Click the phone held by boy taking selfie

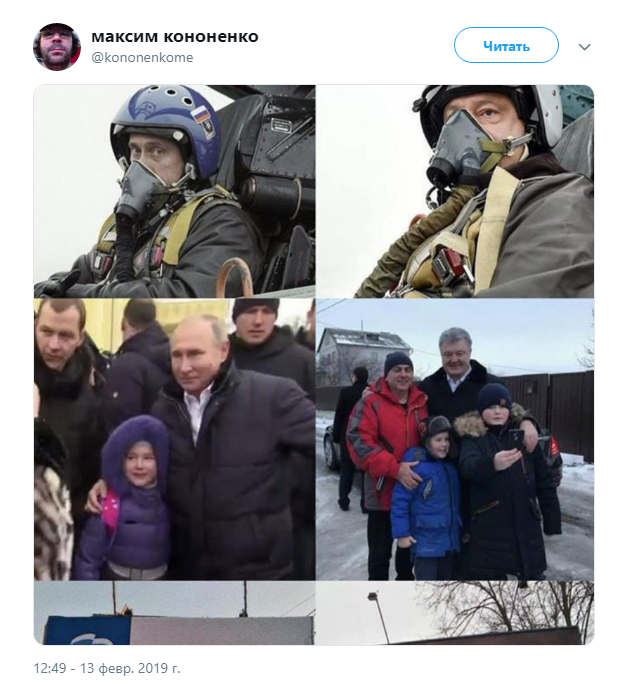516,440
